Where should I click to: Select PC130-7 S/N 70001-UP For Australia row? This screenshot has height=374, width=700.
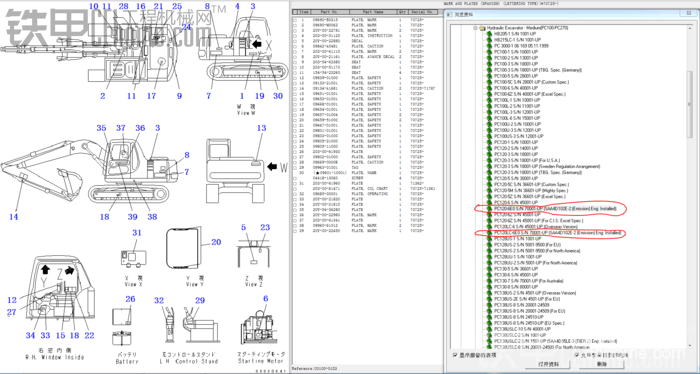tap(529, 281)
